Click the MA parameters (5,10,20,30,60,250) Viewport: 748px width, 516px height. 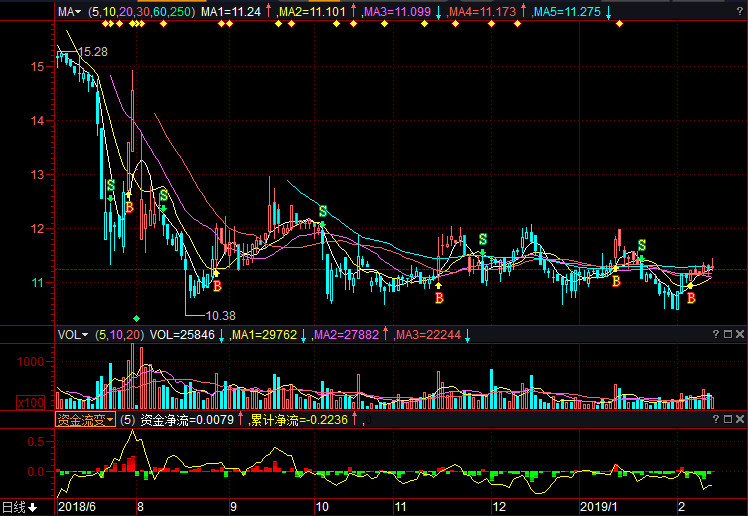tap(141, 12)
